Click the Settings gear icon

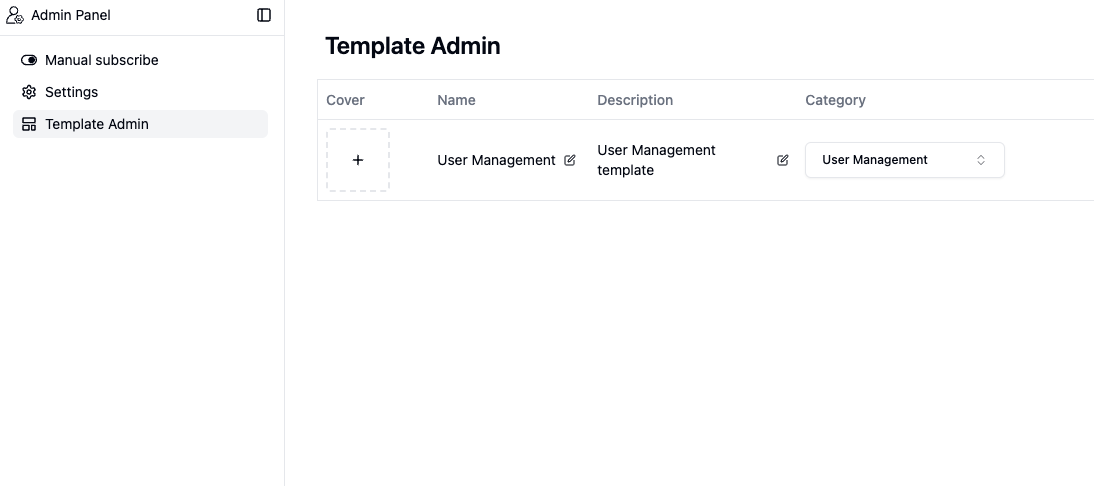tap(29, 92)
